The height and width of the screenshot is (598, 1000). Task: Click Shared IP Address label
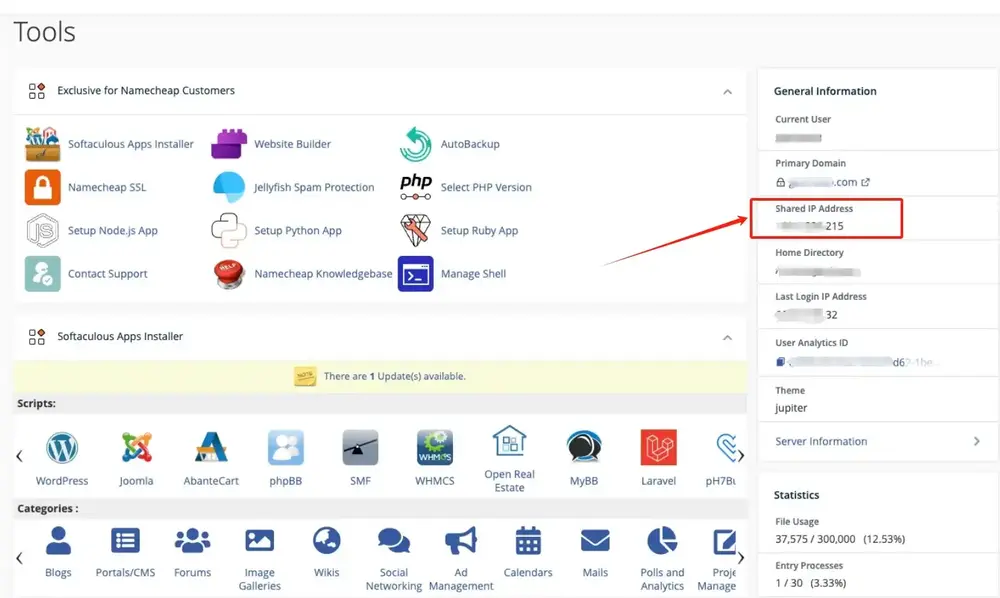coord(814,208)
